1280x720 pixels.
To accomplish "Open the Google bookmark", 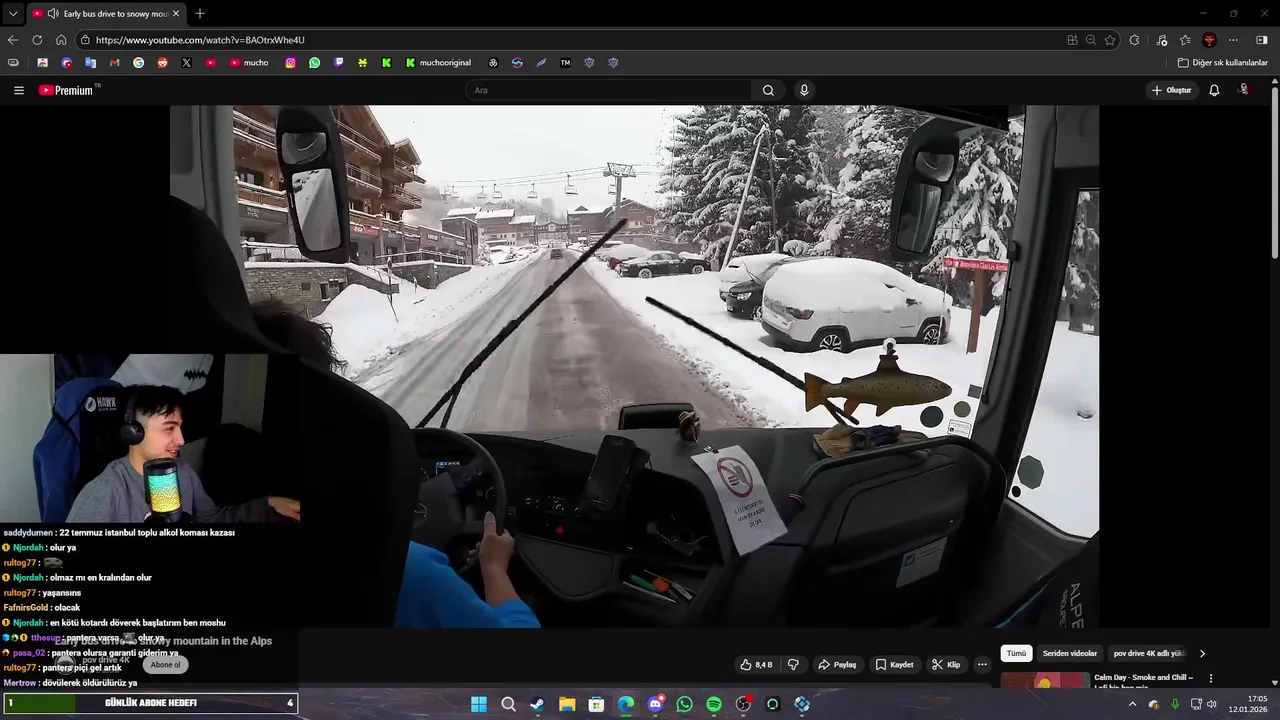I will click(138, 62).
